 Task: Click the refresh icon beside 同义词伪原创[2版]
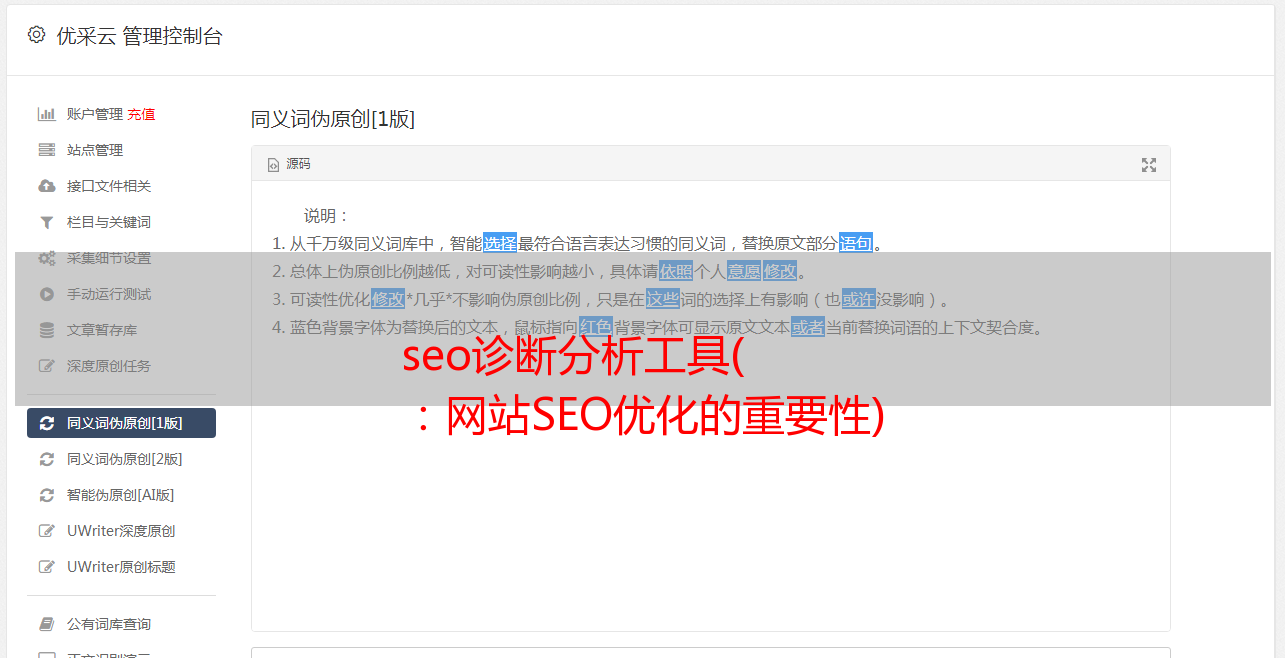click(46, 459)
